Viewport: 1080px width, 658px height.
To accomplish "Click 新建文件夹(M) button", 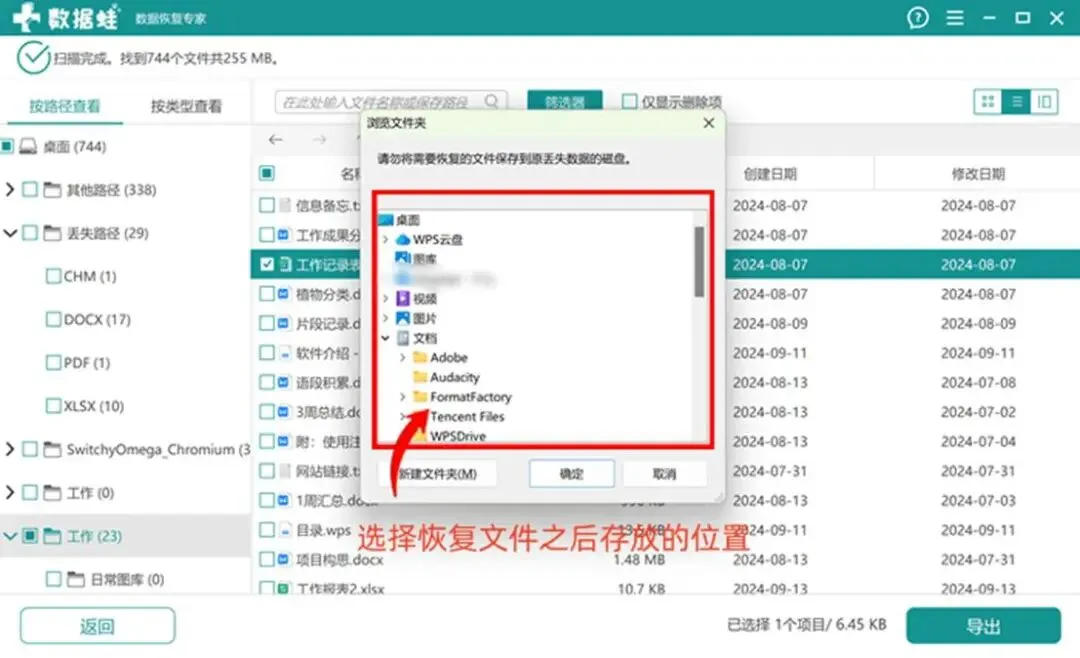I will click(x=438, y=473).
